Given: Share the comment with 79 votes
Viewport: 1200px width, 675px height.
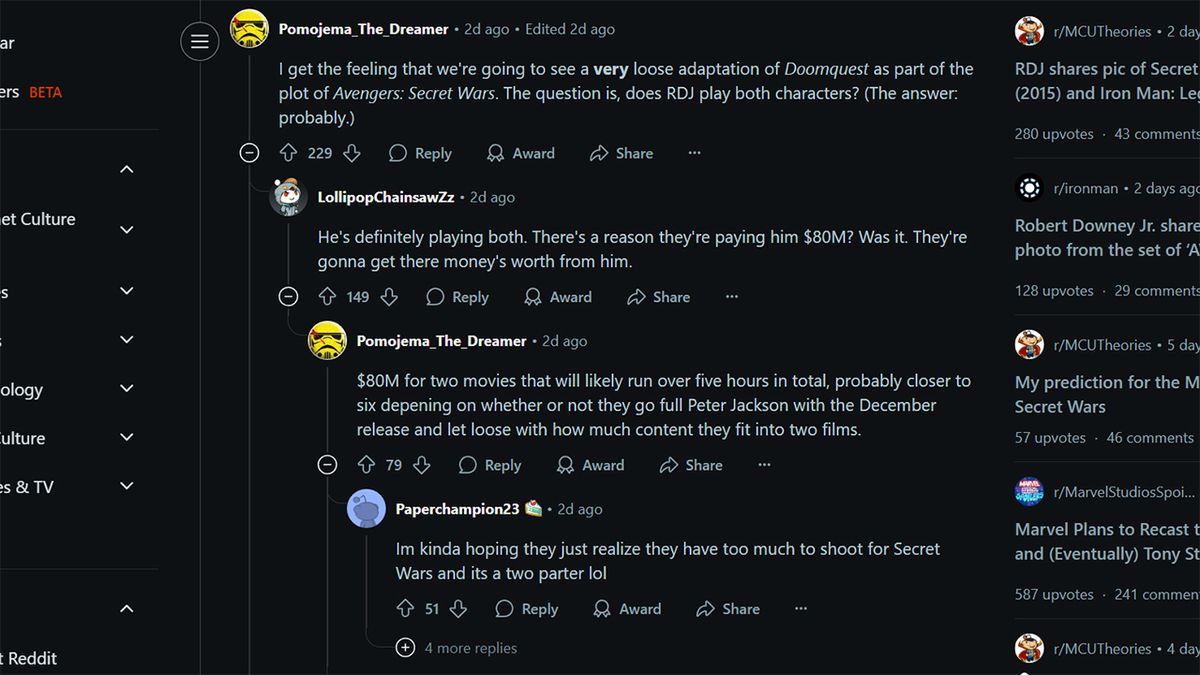Looking at the screenshot, I should tap(691, 465).
